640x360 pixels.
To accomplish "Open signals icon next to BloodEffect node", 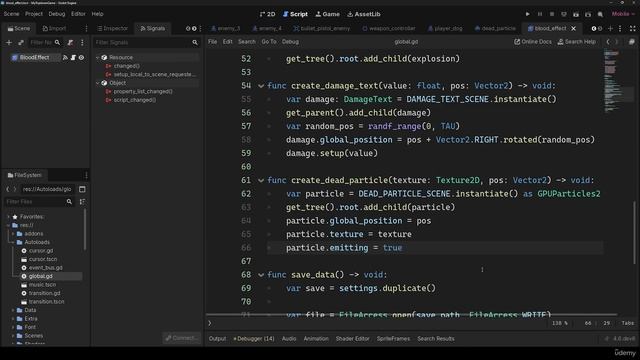I will click(65, 58).
